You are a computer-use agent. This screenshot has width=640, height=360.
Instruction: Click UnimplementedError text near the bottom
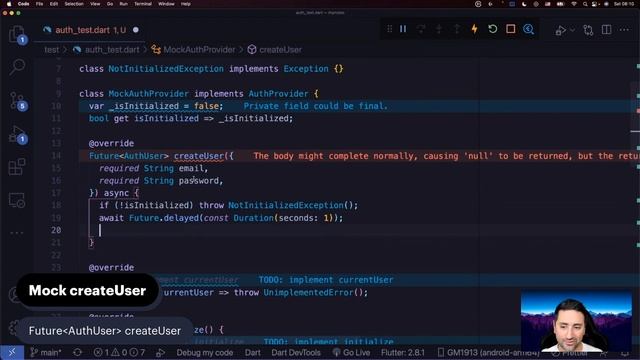308,293
